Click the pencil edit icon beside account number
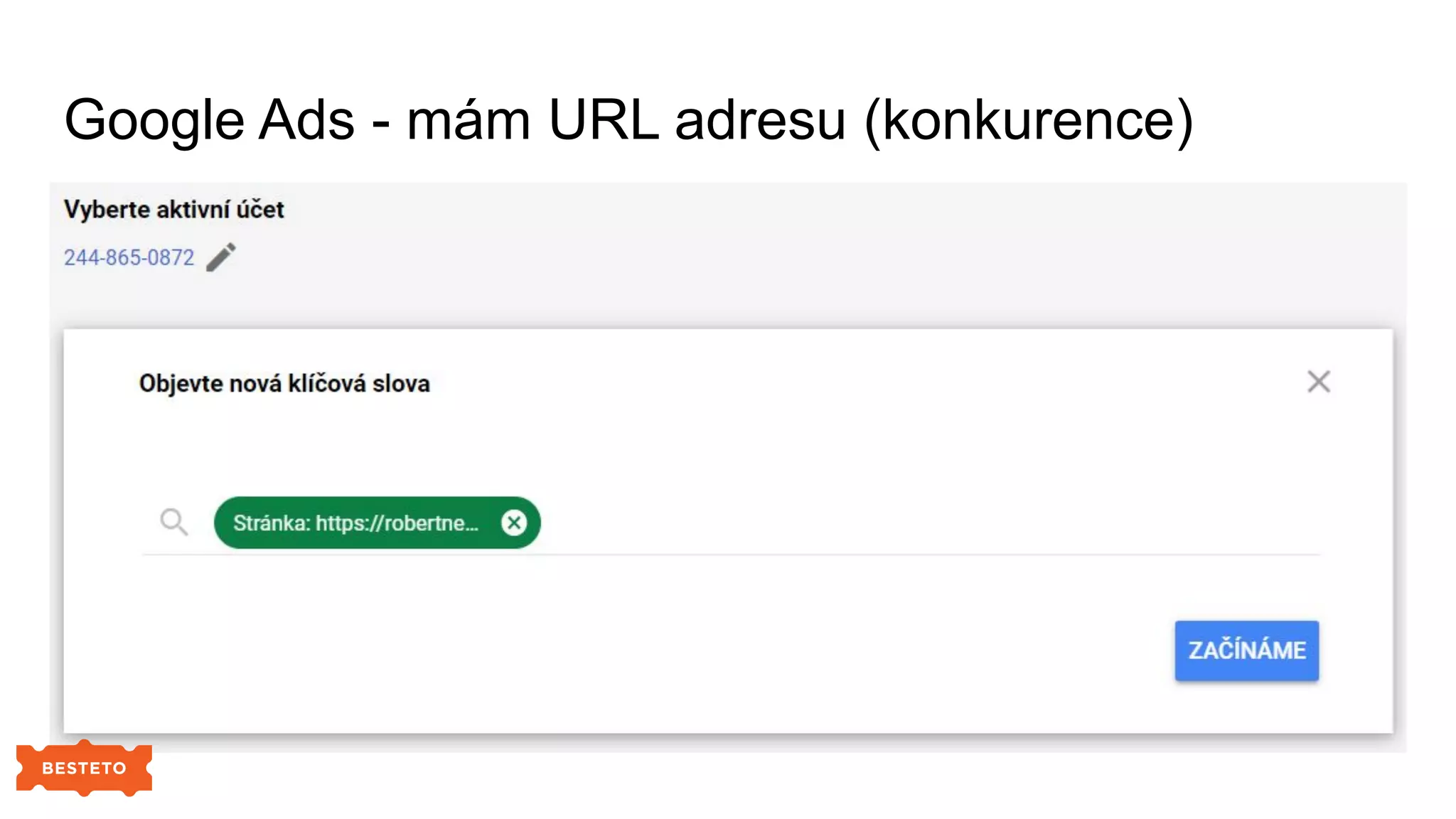 tap(221, 257)
